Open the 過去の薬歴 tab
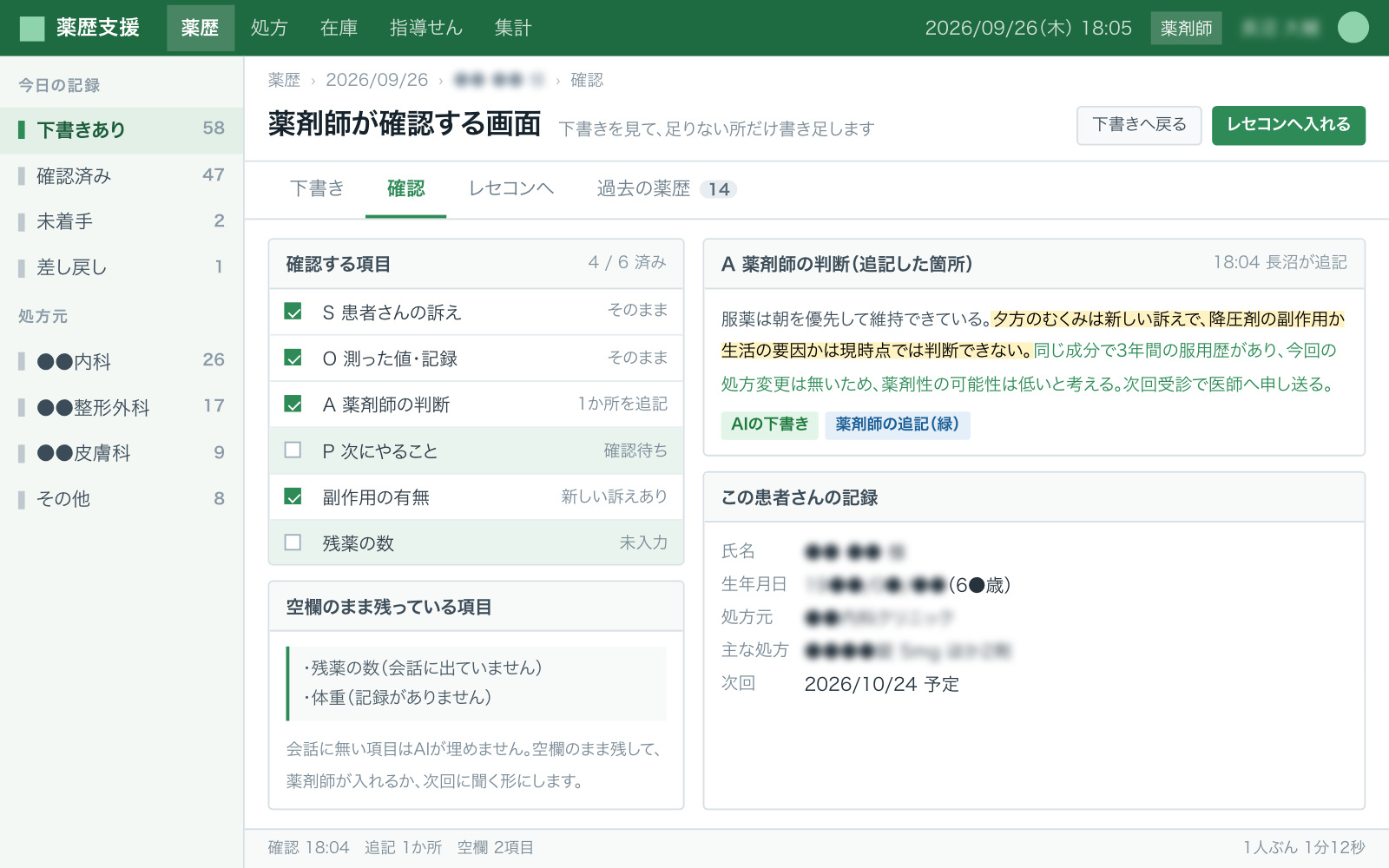The height and width of the screenshot is (868, 1389). coord(667,188)
